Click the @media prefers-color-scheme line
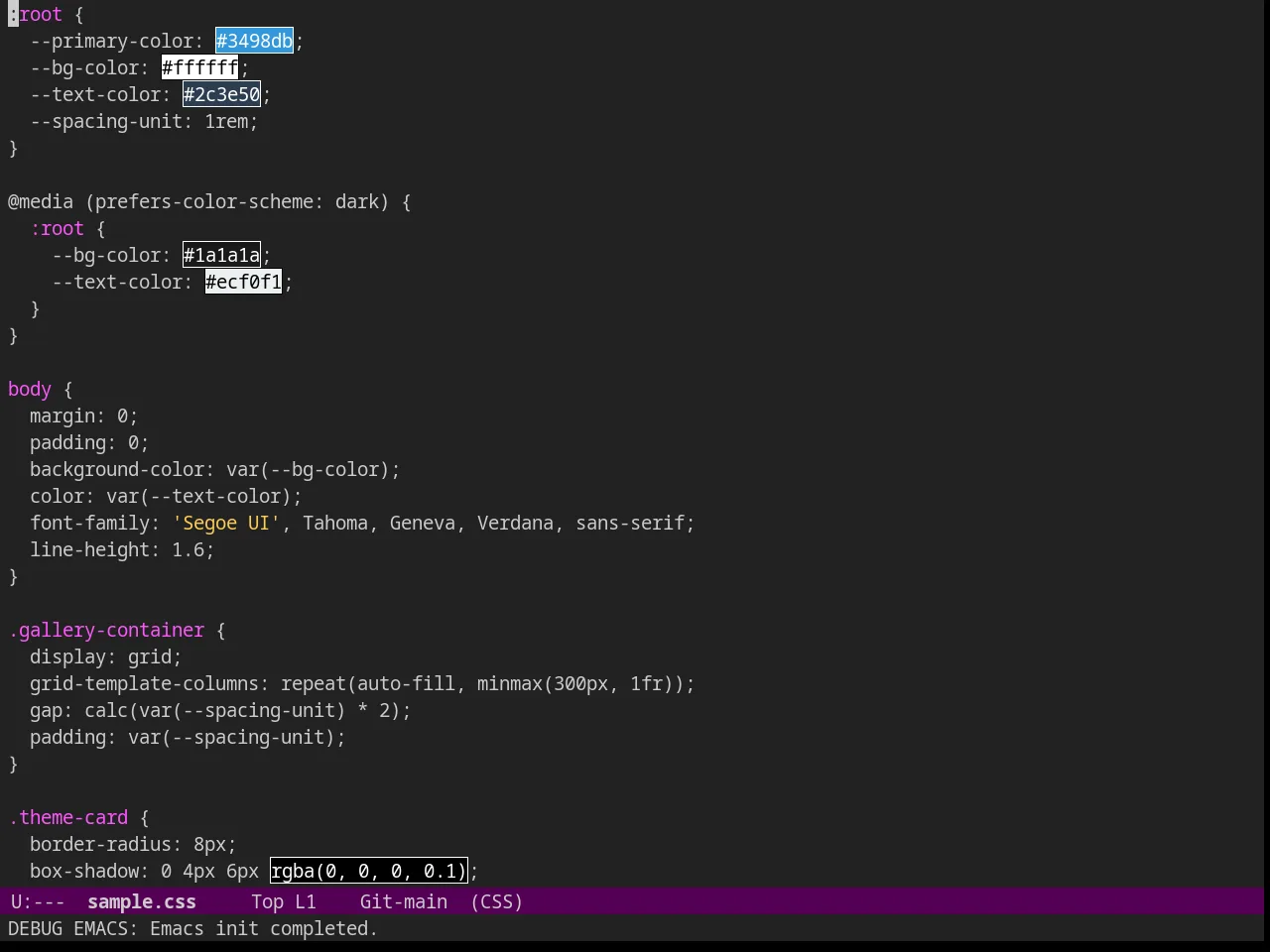The image size is (1270, 952). click(x=209, y=201)
